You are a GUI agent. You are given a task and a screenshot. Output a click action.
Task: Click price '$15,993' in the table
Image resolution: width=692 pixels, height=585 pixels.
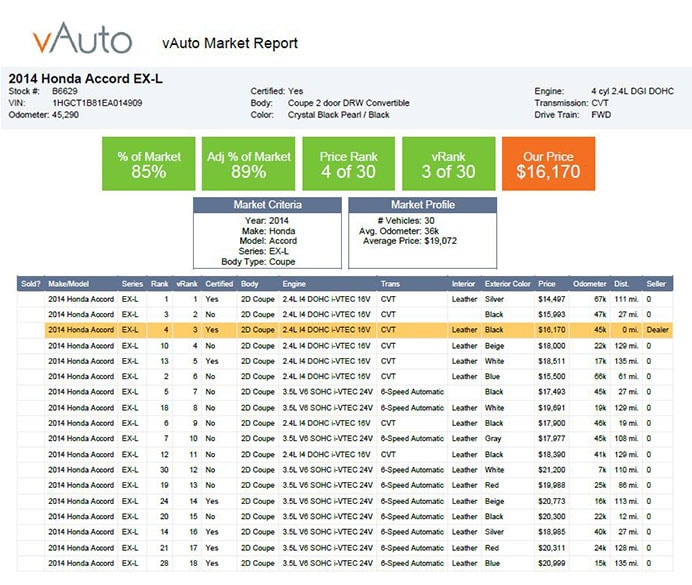552,315
